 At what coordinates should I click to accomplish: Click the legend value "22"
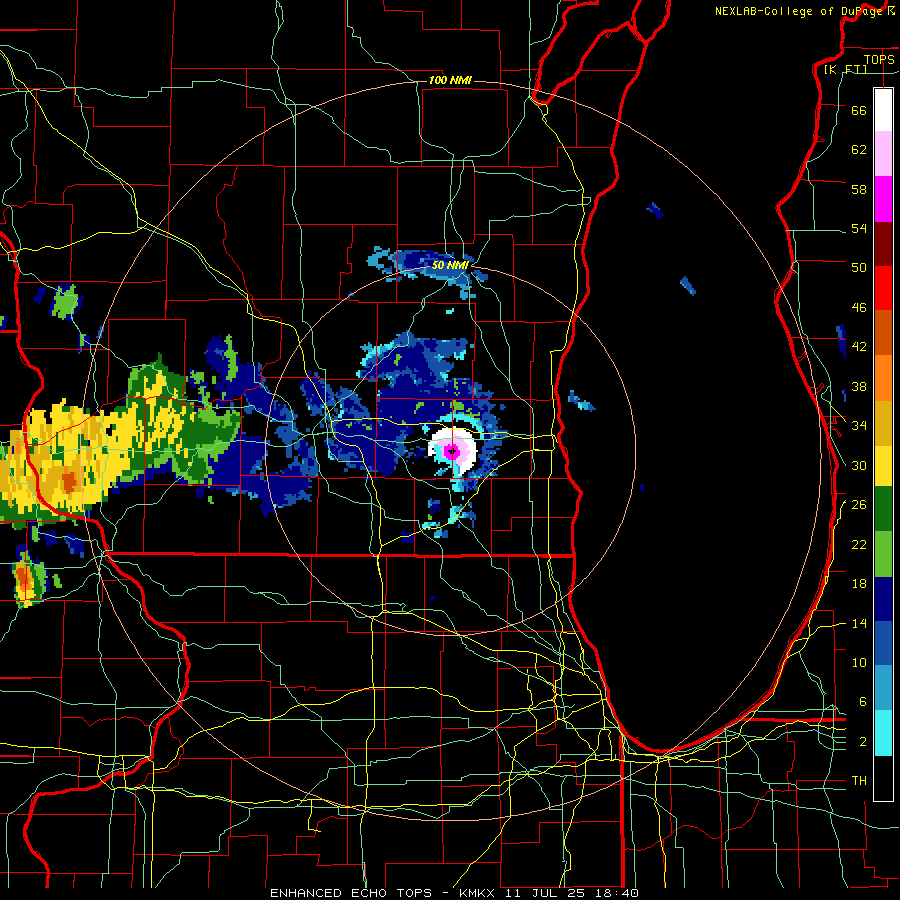point(859,544)
